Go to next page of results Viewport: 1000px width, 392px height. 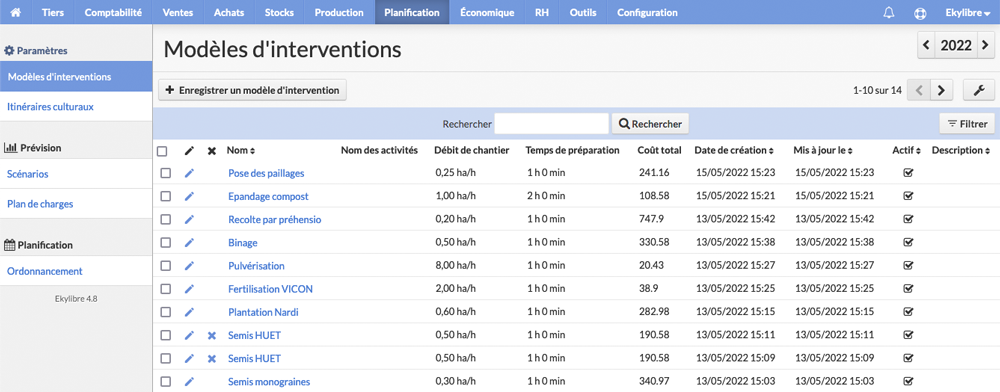point(941,91)
